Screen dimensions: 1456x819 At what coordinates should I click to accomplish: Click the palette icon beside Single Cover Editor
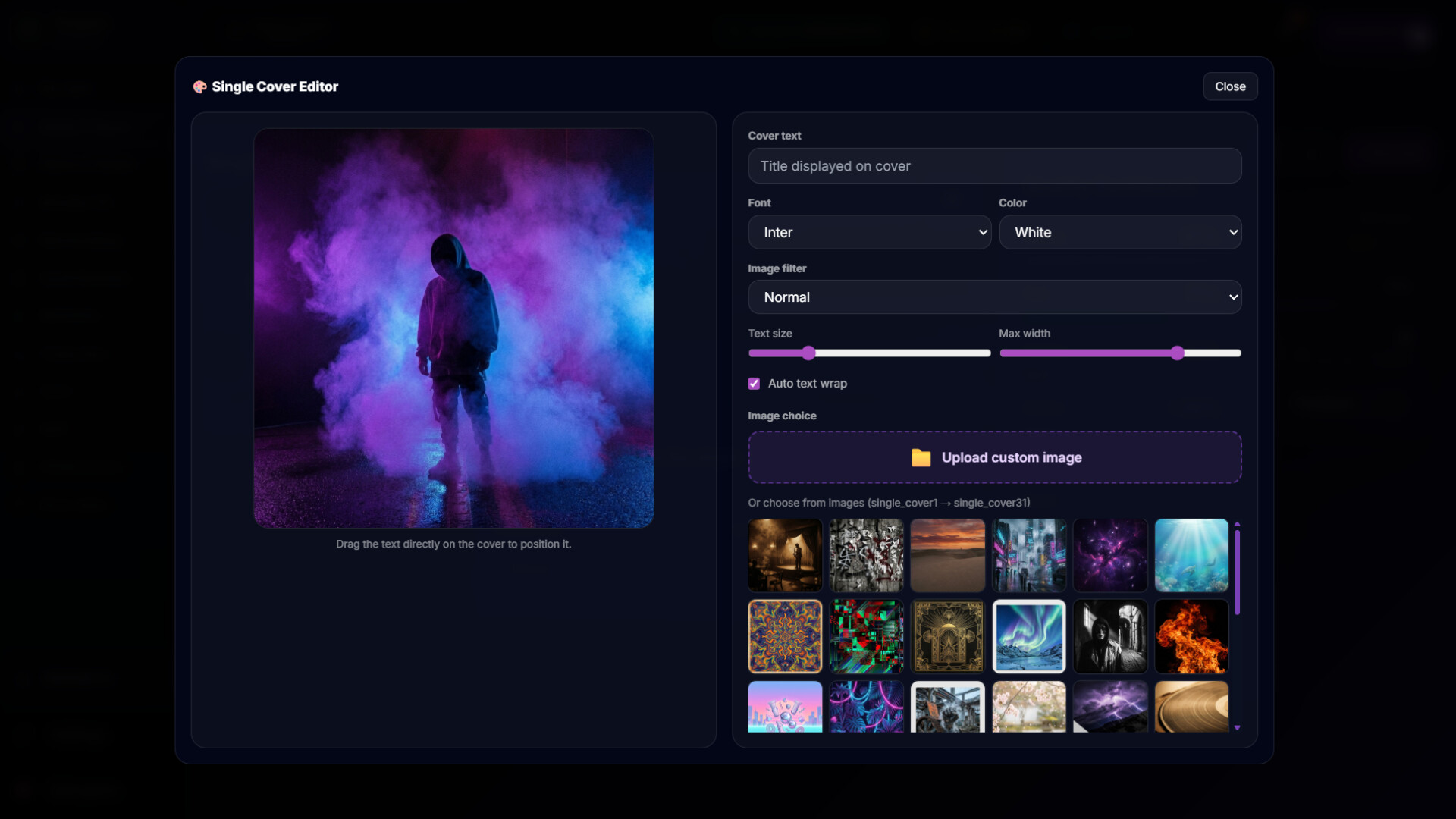pos(199,86)
